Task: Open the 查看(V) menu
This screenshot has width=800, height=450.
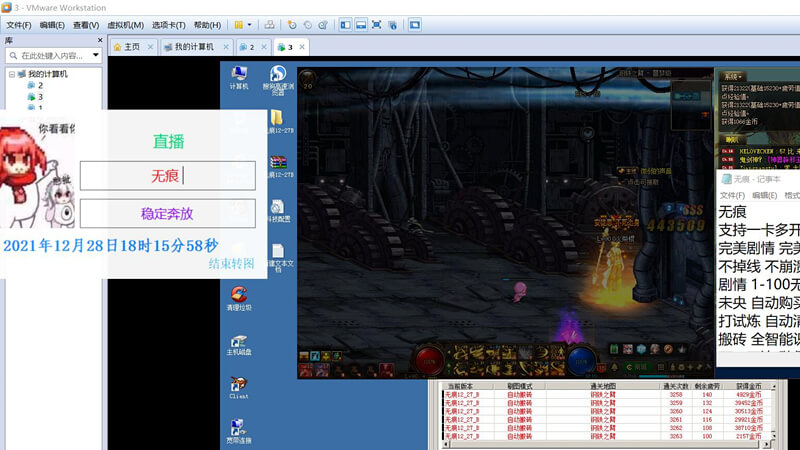Action: [x=86, y=25]
